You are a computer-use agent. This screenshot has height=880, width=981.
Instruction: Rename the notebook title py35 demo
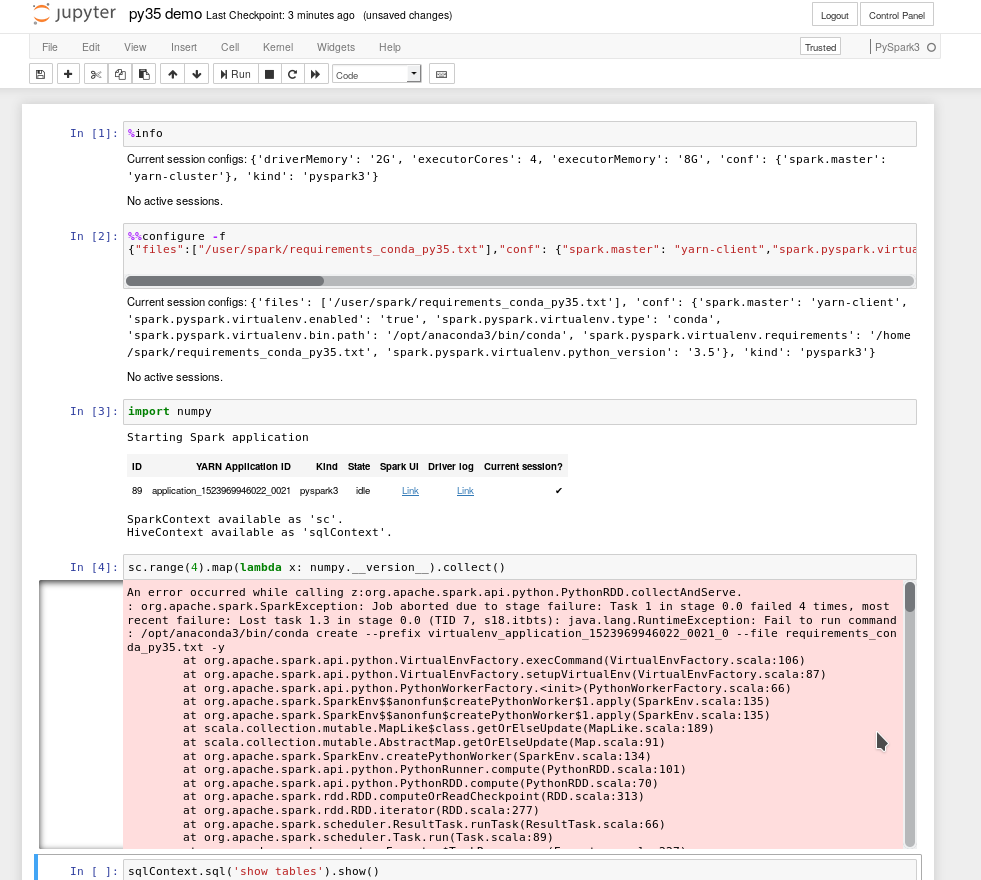tap(165, 14)
